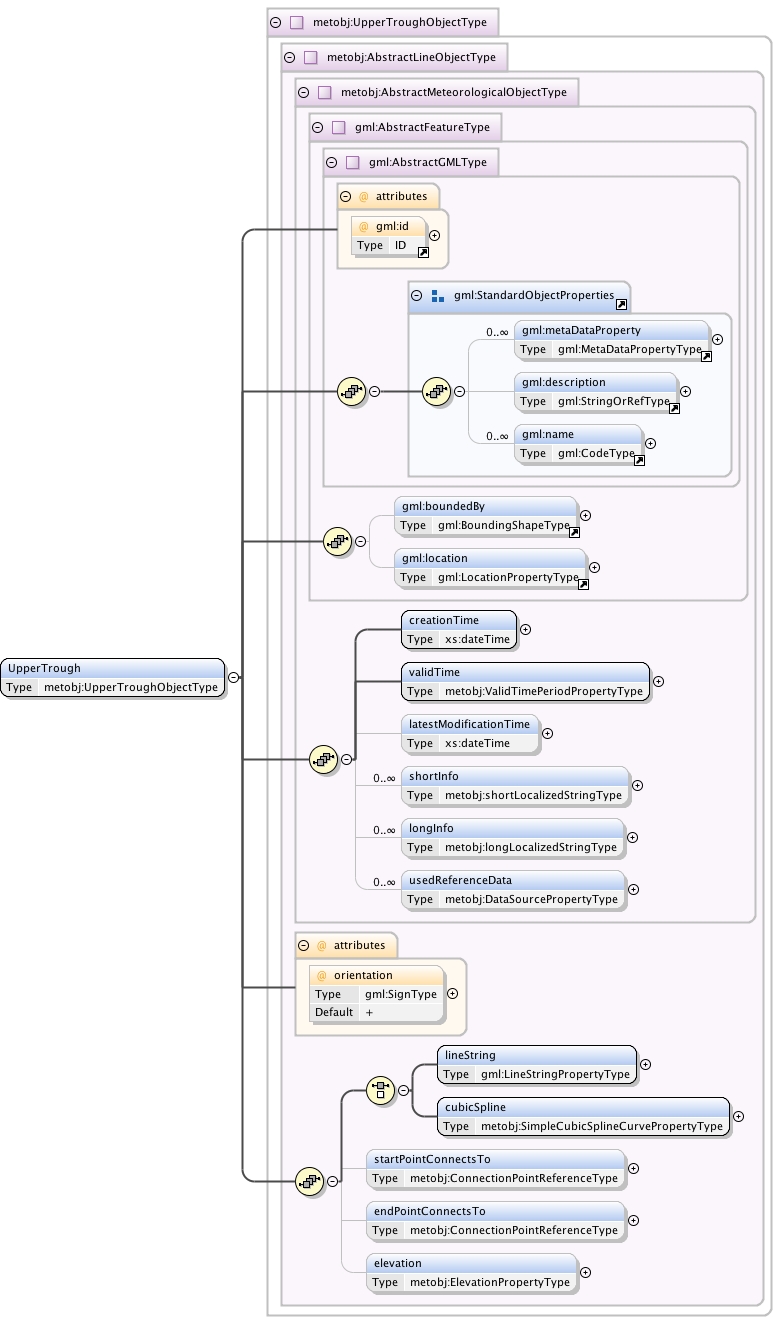Expand the shortInfo element plus icon
This screenshot has height=1317, width=773.
click(637, 786)
